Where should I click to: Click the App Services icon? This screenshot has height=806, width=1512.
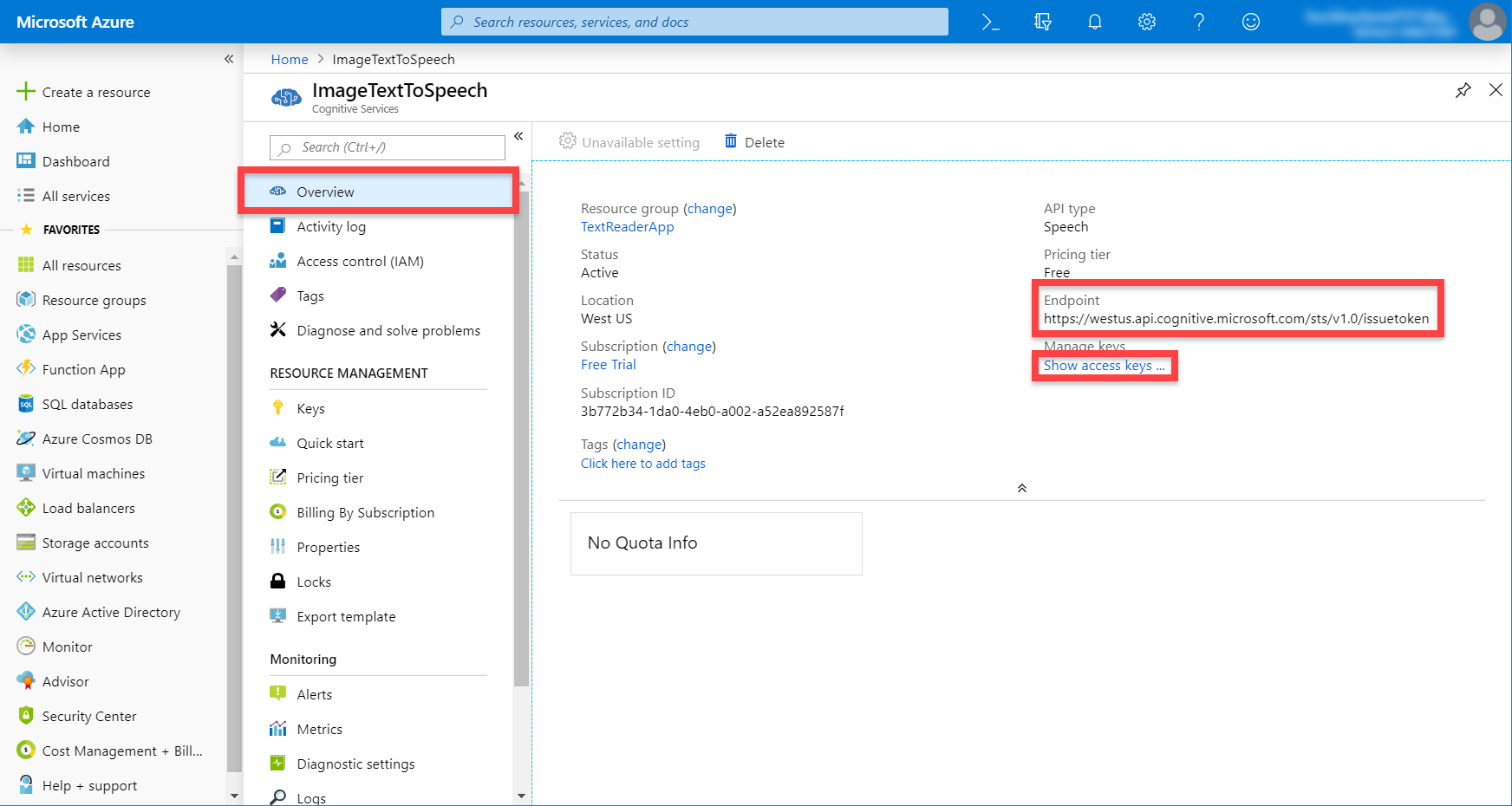pyautogui.click(x=26, y=335)
